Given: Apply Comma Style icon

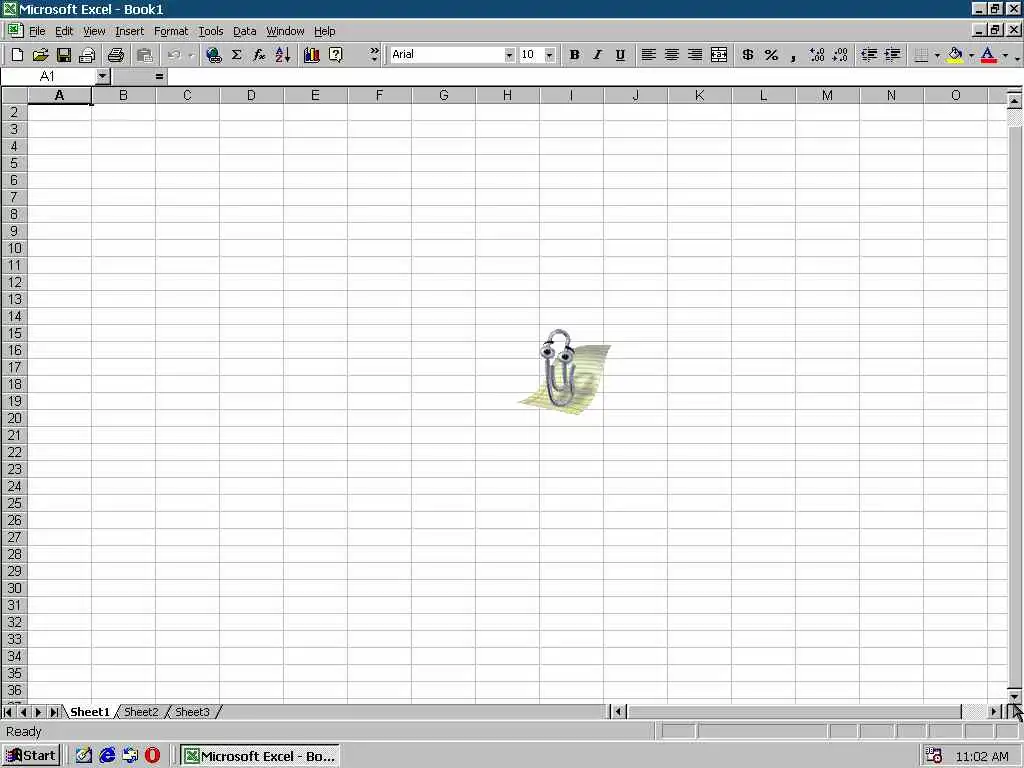Looking at the screenshot, I should click(x=793, y=55).
